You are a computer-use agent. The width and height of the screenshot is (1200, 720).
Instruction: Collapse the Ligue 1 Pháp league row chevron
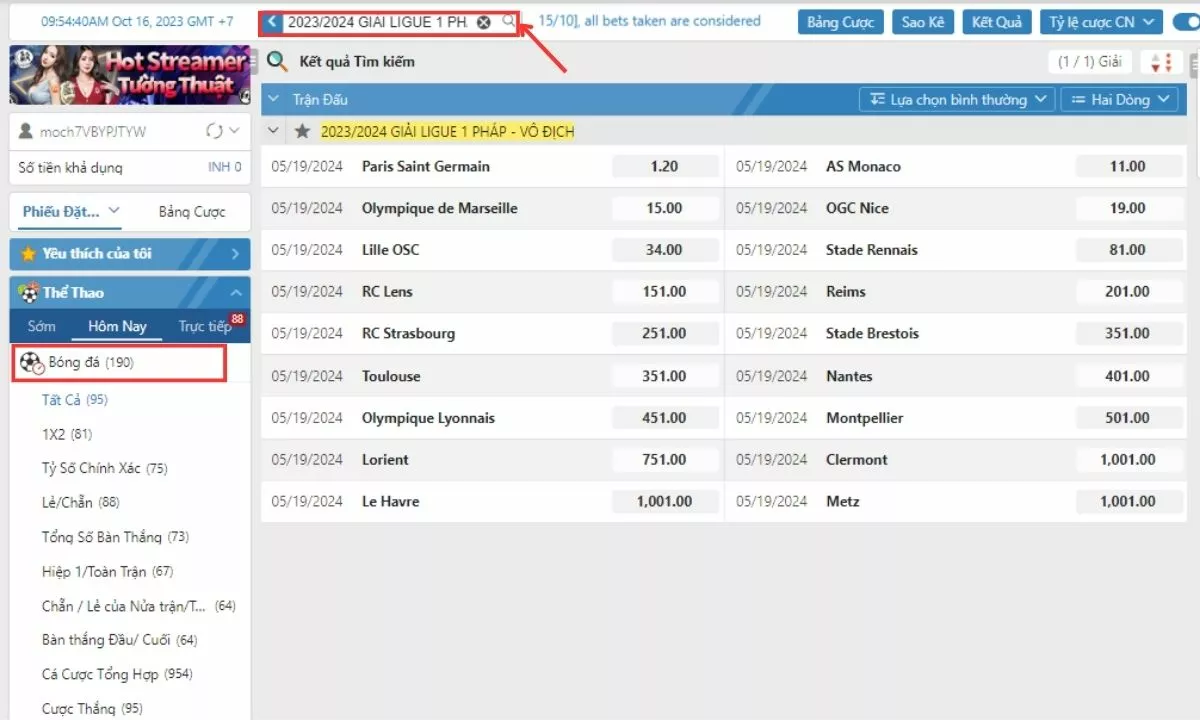275,131
